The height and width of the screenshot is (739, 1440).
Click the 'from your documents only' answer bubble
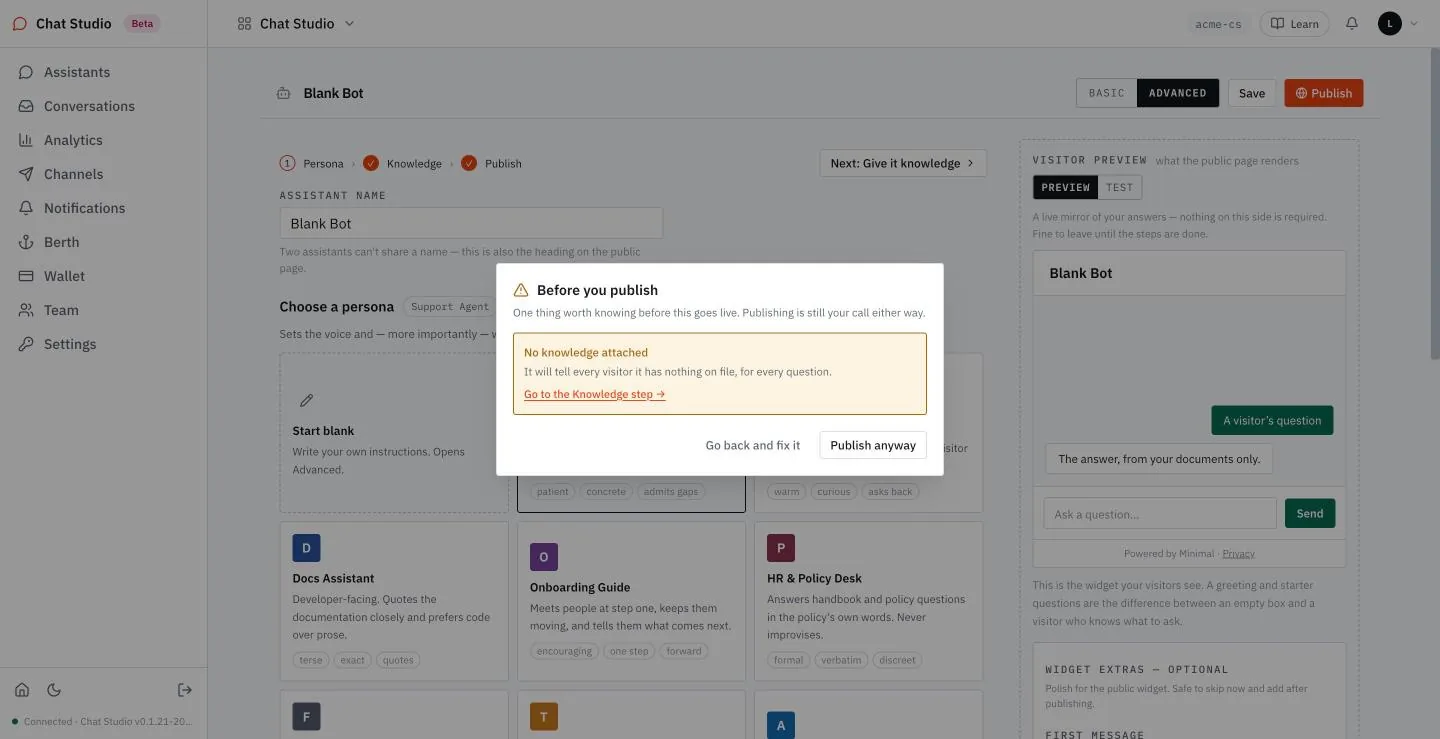1159,459
